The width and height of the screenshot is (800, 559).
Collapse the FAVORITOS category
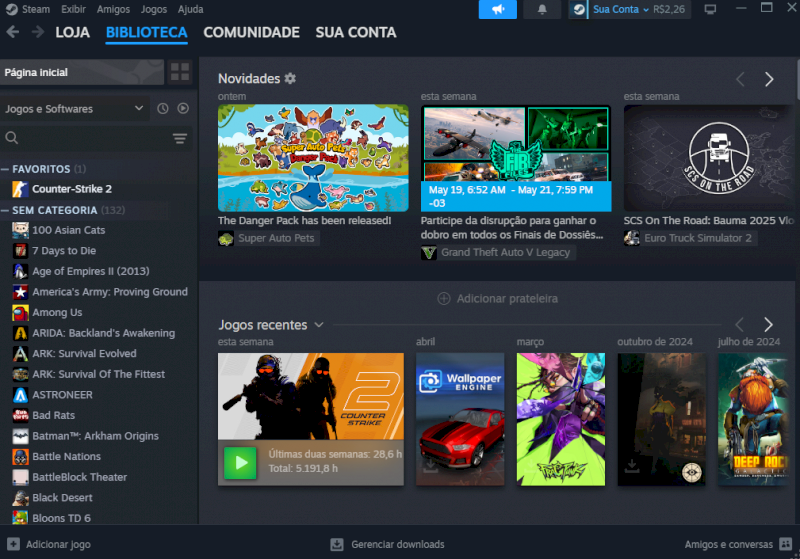tap(5, 169)
